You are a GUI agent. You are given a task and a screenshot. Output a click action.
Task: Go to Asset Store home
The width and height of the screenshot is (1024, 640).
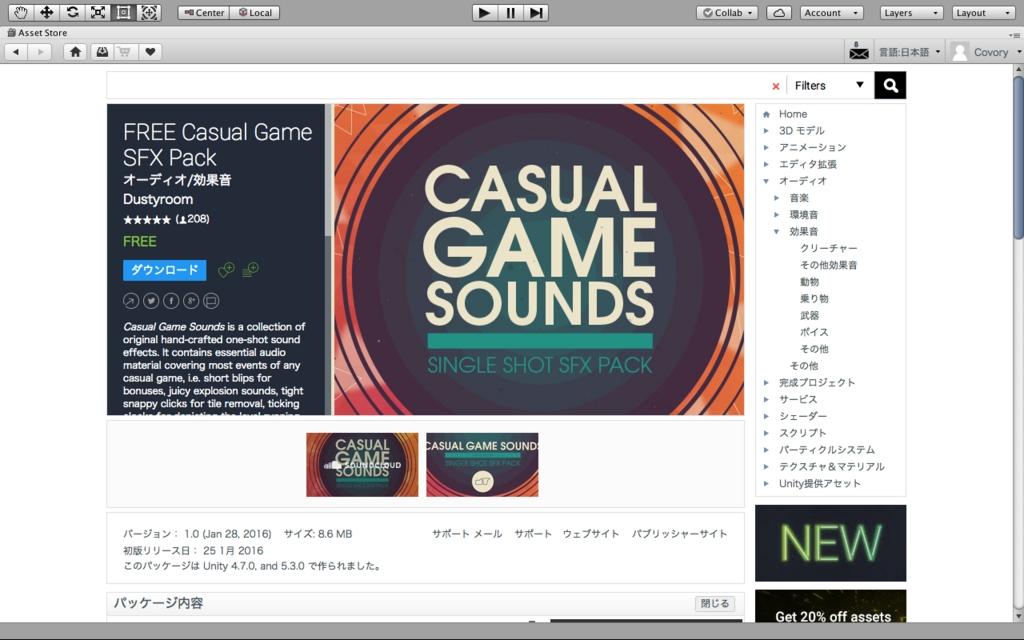click(x=76, y=52)
